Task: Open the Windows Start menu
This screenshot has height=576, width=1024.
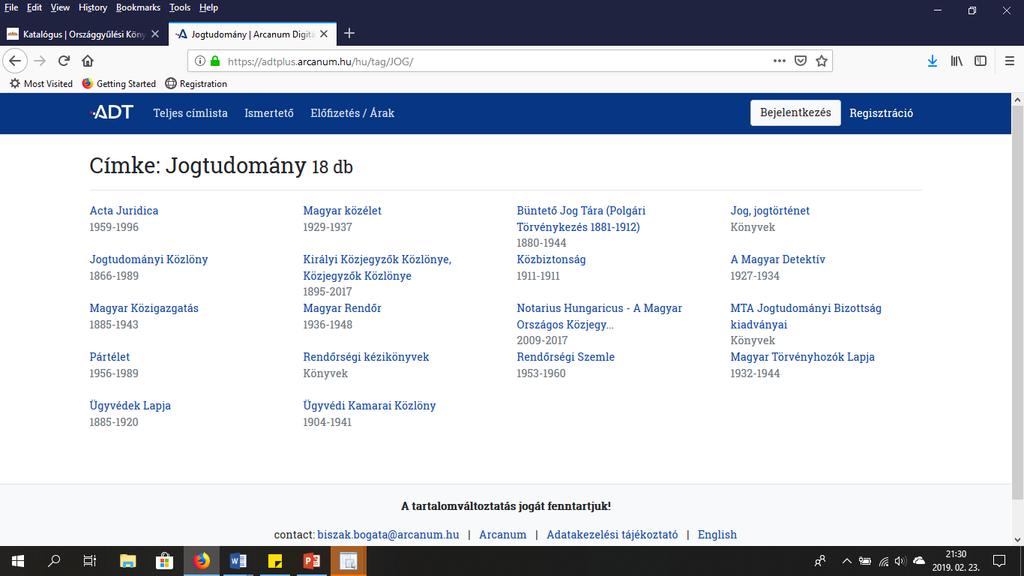Action: tap(18, 561)
